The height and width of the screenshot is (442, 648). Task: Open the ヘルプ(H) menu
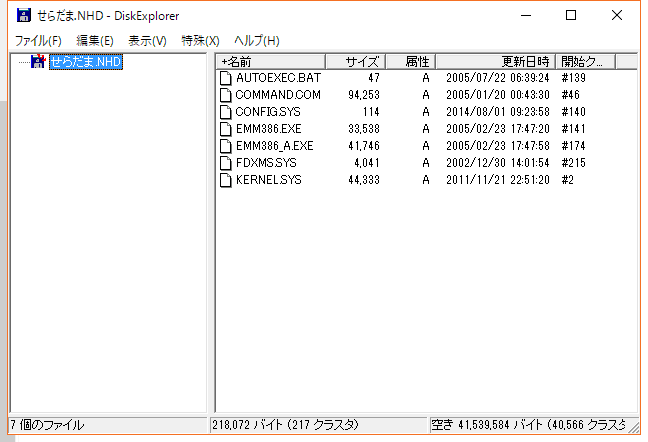[x=256, y=40]
